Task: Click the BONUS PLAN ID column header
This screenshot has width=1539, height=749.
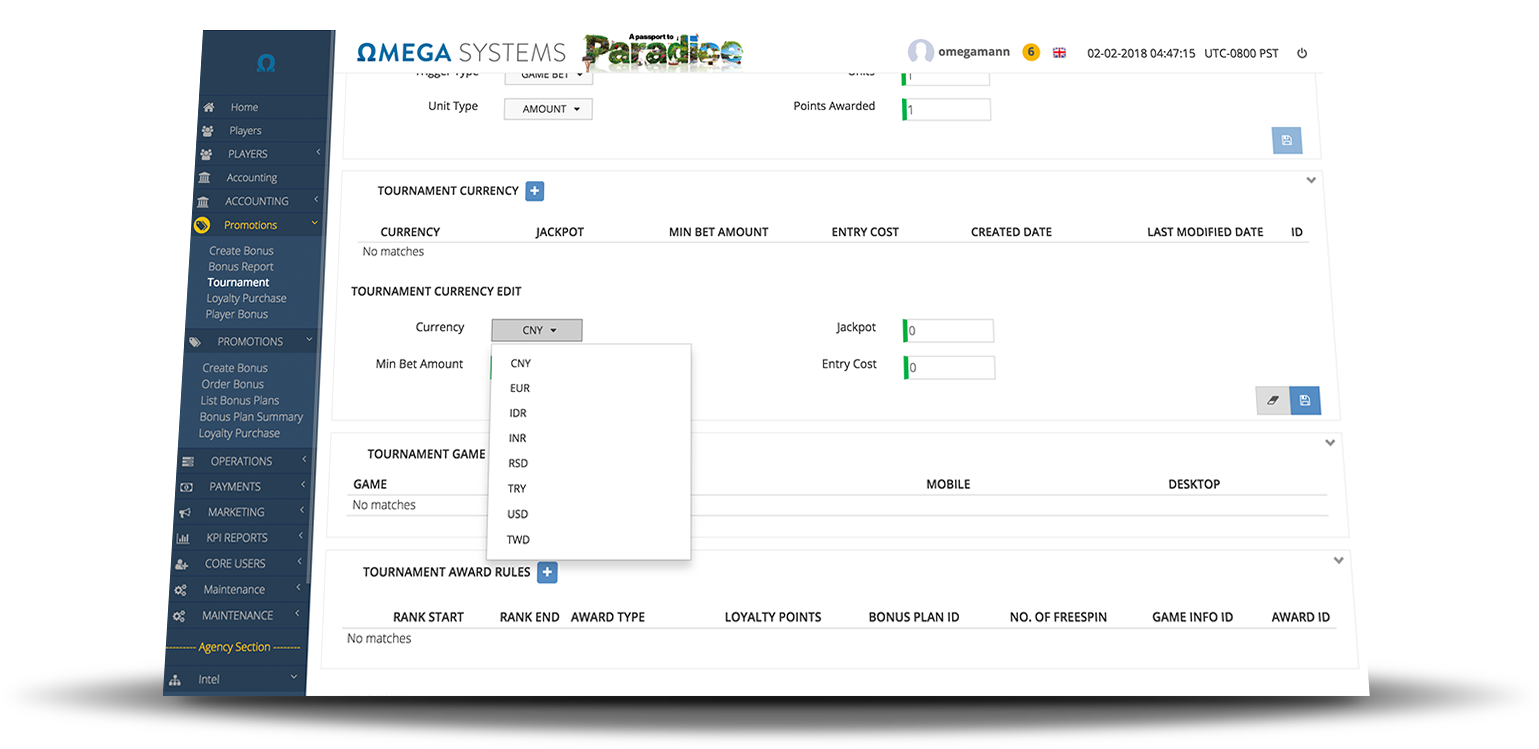Action: pyautogui.click(x=914, y=618)
